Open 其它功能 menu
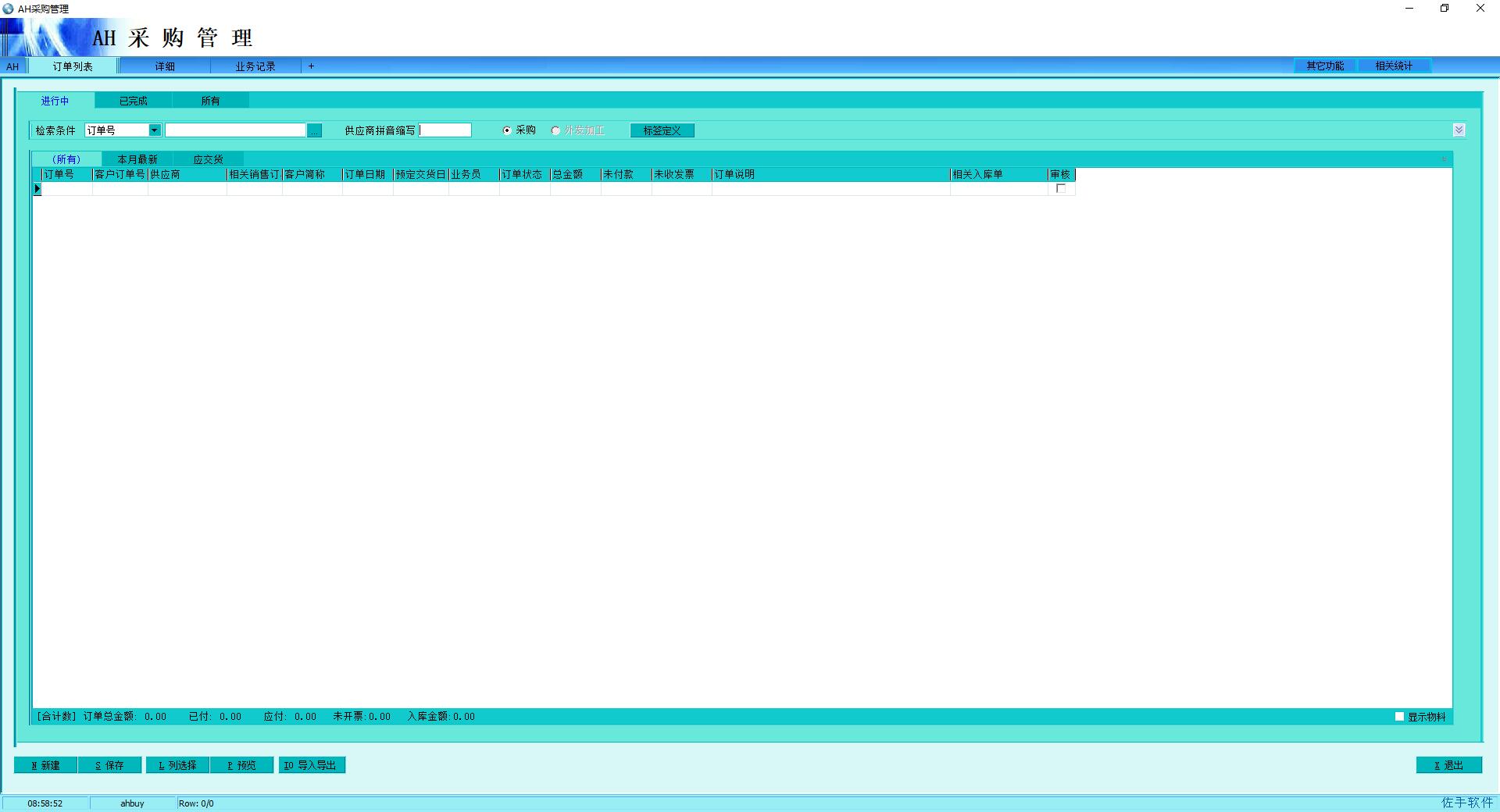Screen dimensions: 1500x812 click(1325, 66)
